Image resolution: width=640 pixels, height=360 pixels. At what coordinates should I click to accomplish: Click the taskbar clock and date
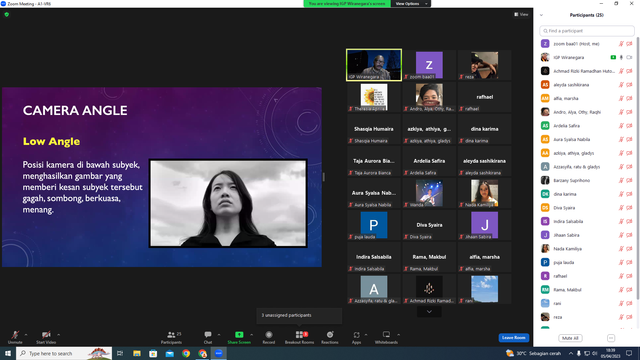(x=611, y=353)
